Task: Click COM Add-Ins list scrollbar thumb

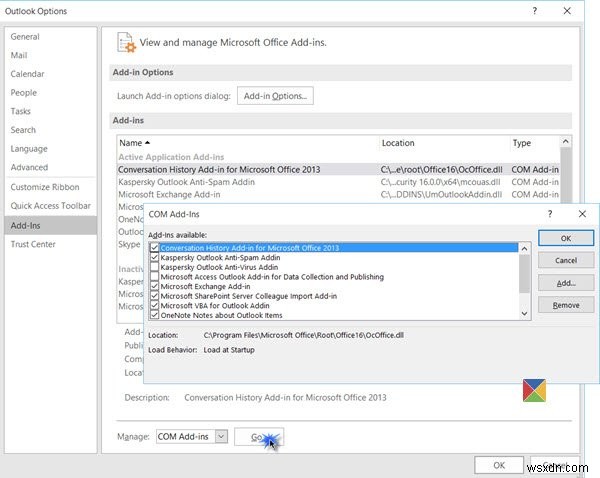Action: click(x=524, y=273)
